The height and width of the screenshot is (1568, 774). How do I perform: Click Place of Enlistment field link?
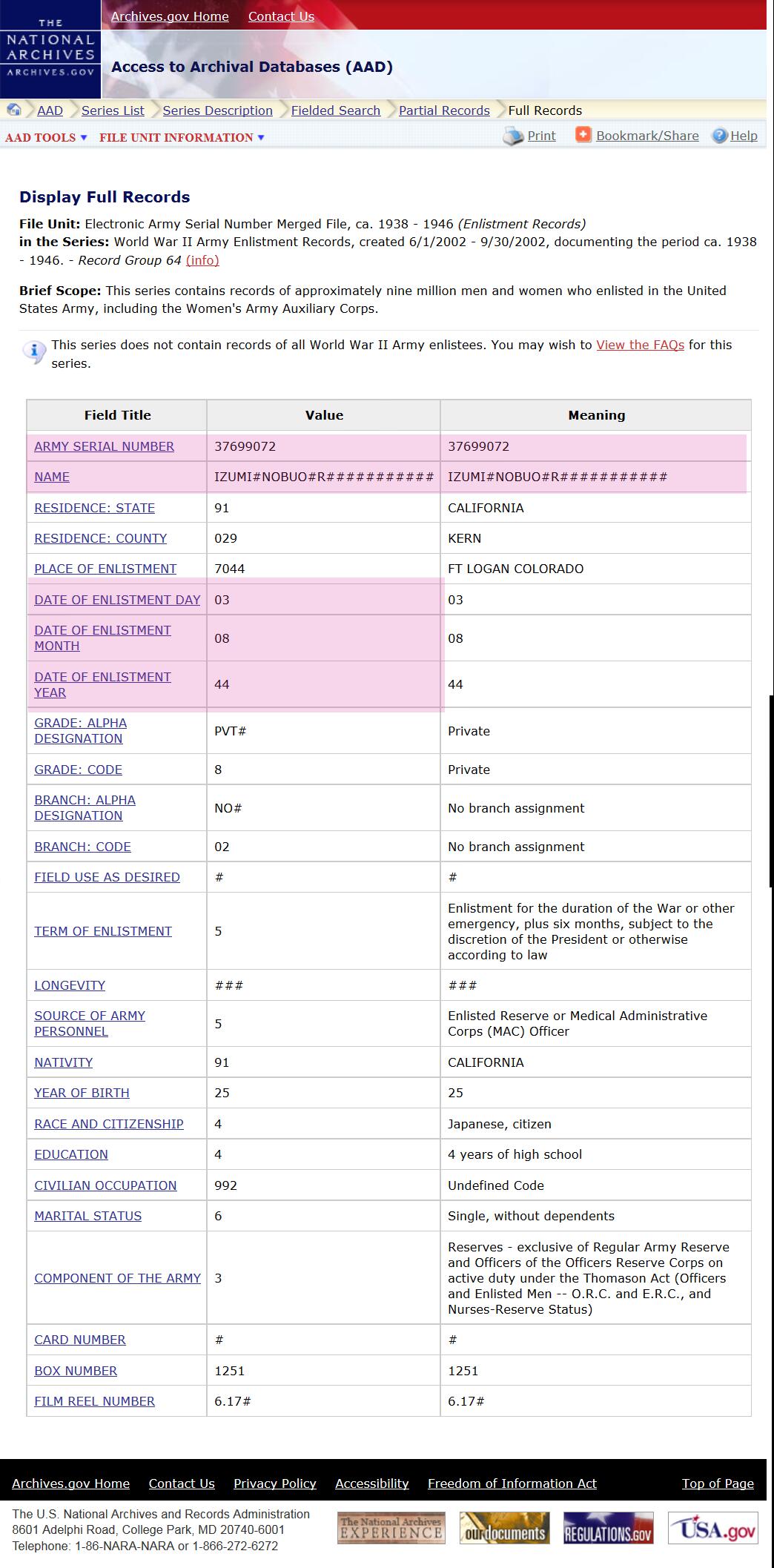(x=105, y=569)
